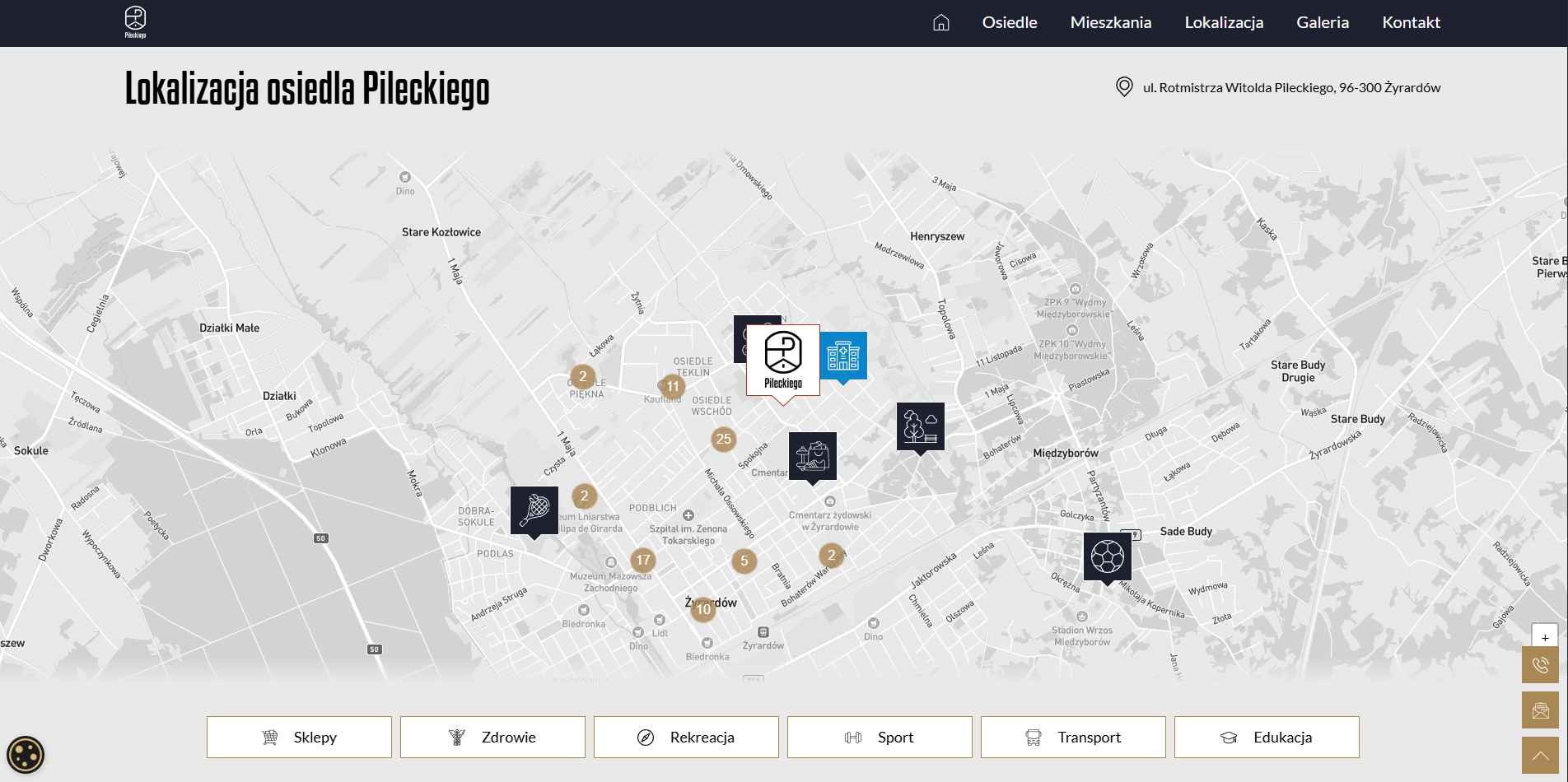
Task: Open the cluster marker numbered 25
Action: 724,439
